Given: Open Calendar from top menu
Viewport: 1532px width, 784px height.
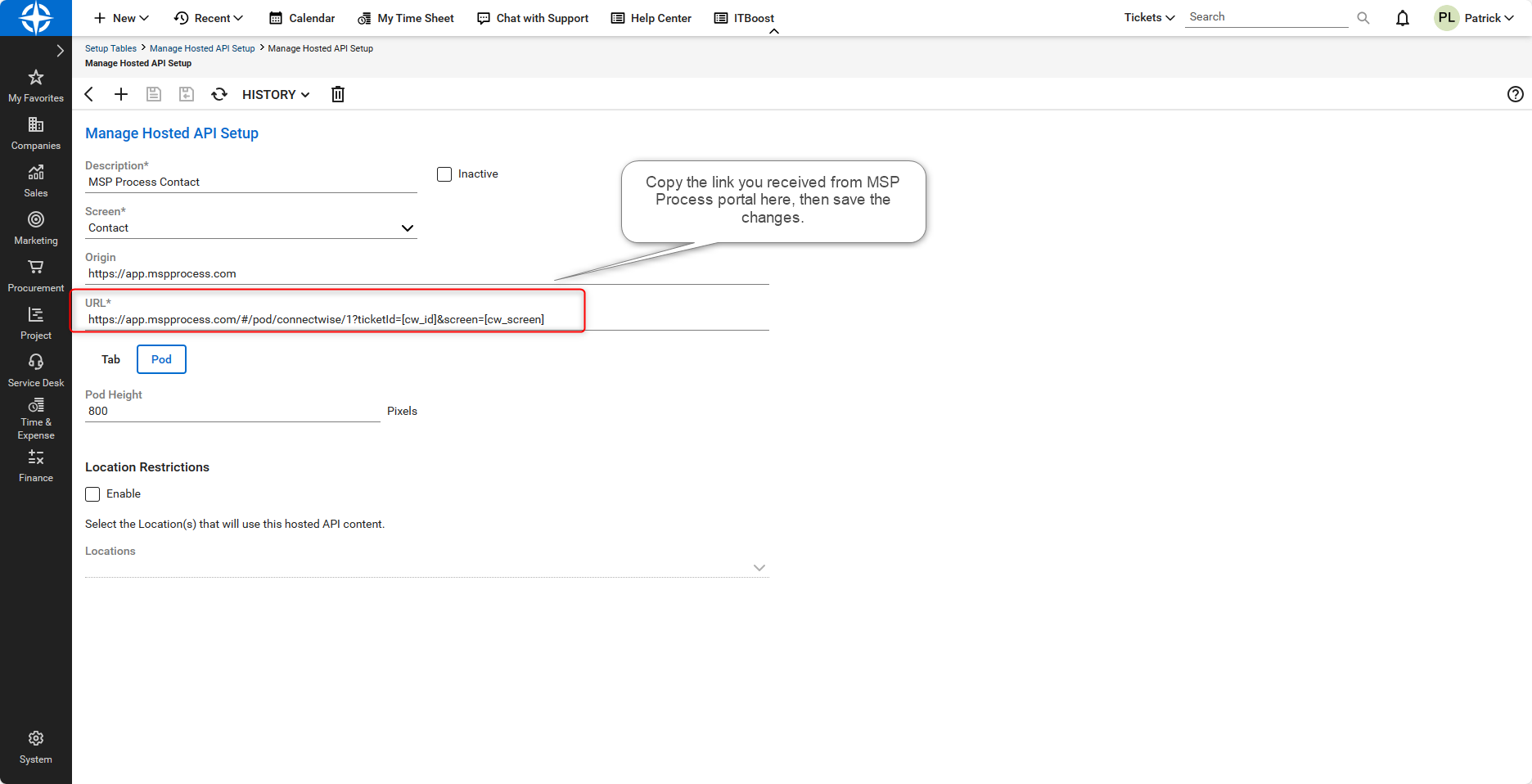Looking at the screenshot, I should (x=302, y=18).
